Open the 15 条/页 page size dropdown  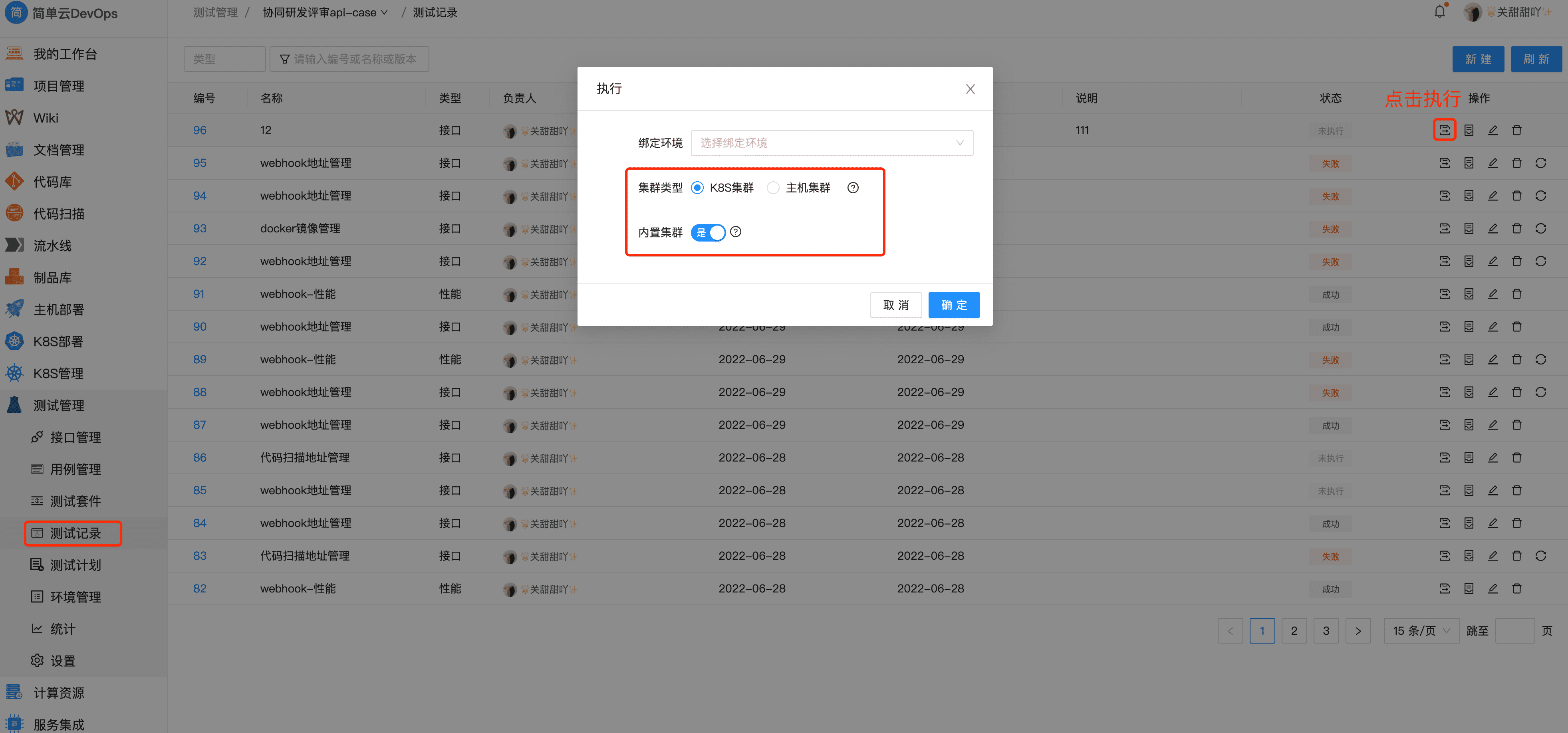click(1421, 631)
